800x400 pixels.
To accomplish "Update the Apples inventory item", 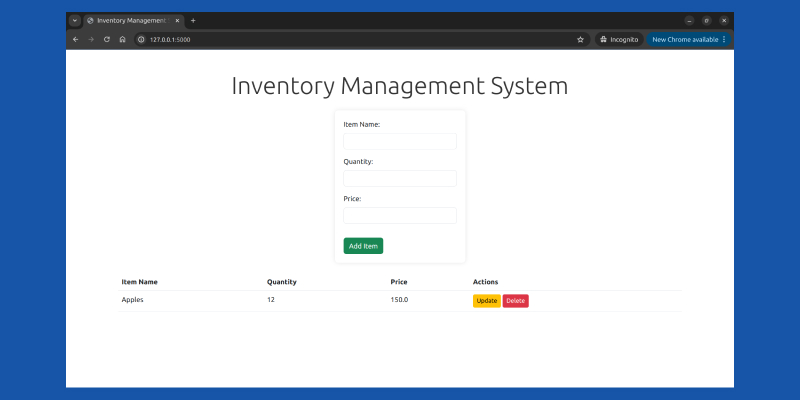I will (486, 300).
